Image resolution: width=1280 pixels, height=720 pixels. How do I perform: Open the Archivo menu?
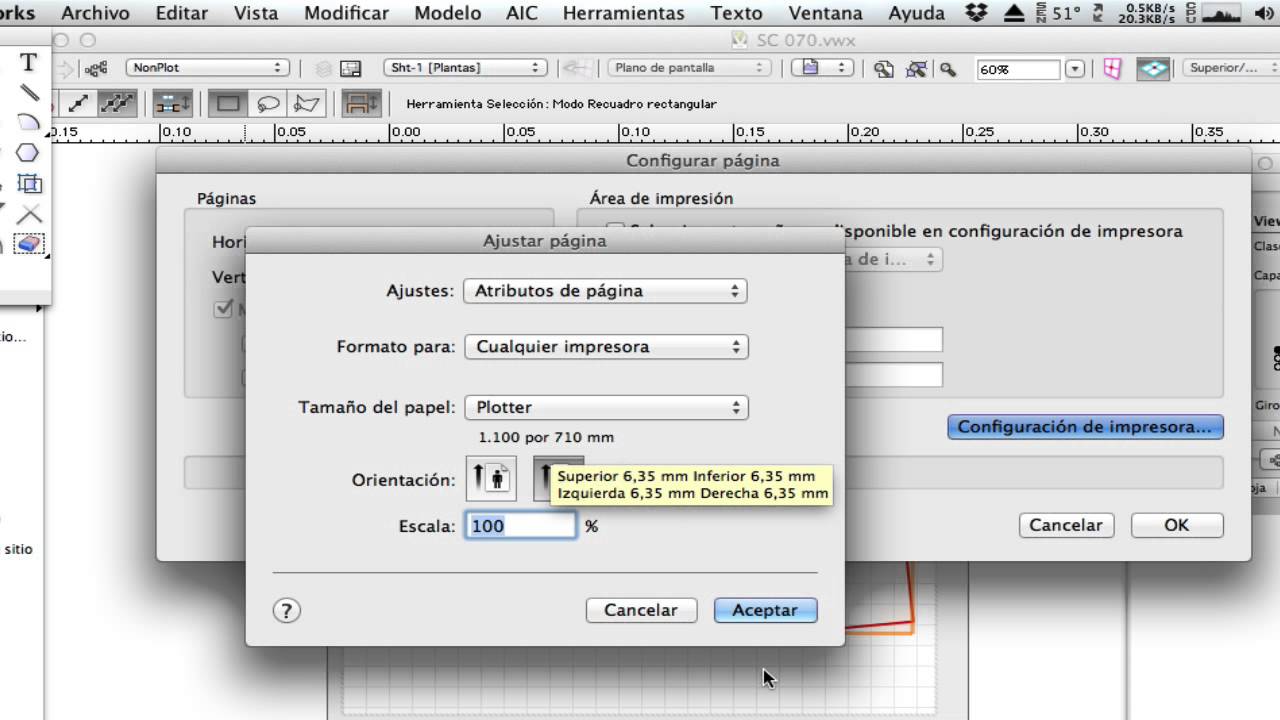pyautogui.click(x=95, y=13)
